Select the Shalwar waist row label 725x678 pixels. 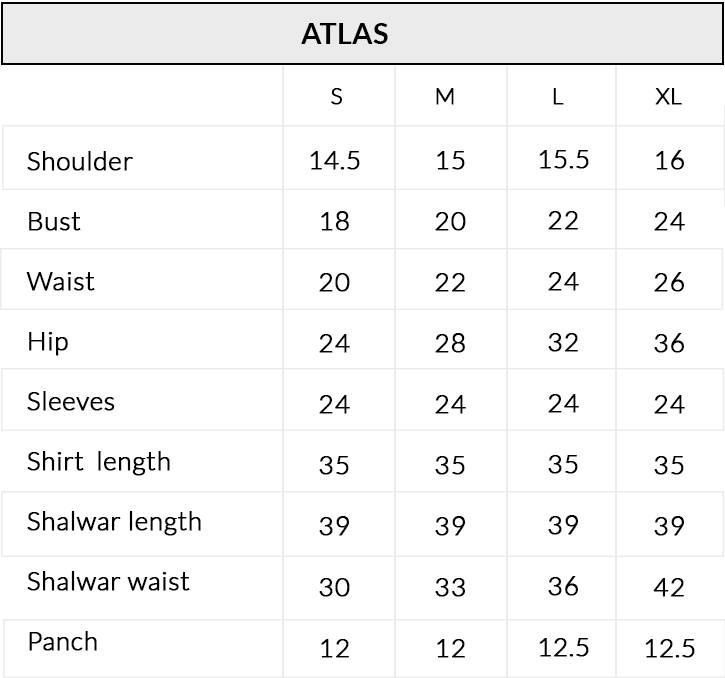click(x=80, y=582)
